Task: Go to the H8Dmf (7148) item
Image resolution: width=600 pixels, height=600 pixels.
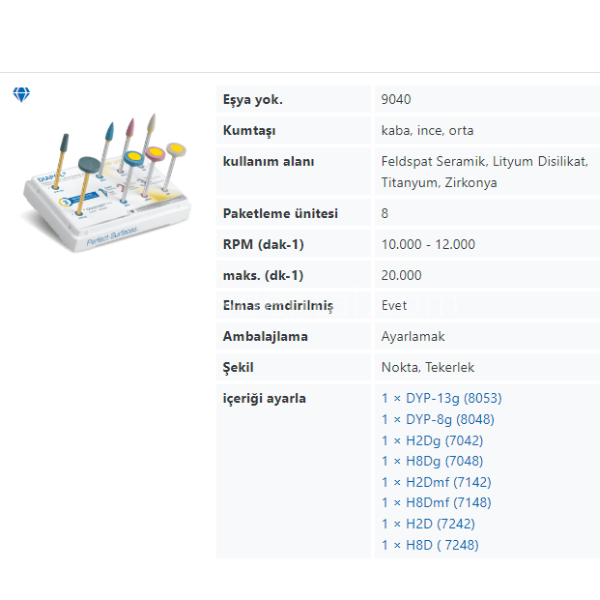Action: [436, 502]
